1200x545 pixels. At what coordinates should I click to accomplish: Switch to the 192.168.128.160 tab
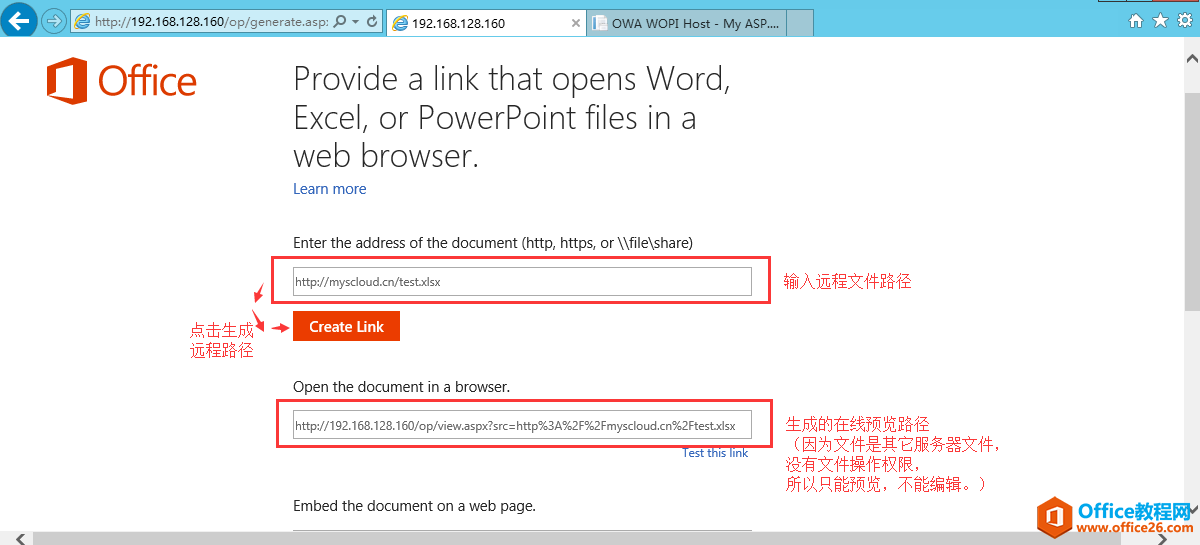pos(487,23)
